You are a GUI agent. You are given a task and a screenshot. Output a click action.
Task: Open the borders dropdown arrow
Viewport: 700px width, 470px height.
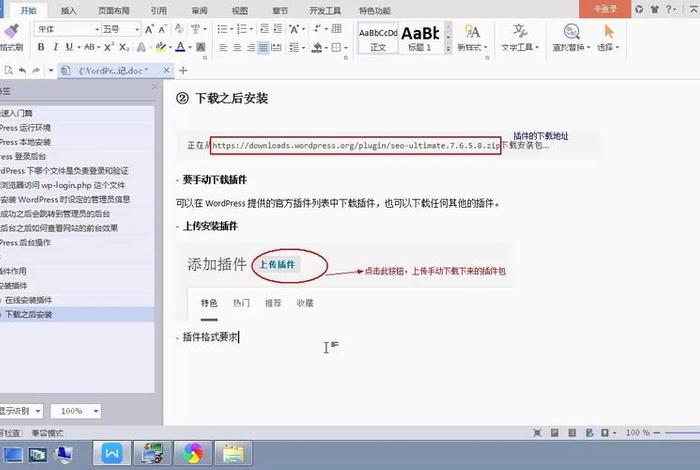pyautogui.click(x=346, y=47)
